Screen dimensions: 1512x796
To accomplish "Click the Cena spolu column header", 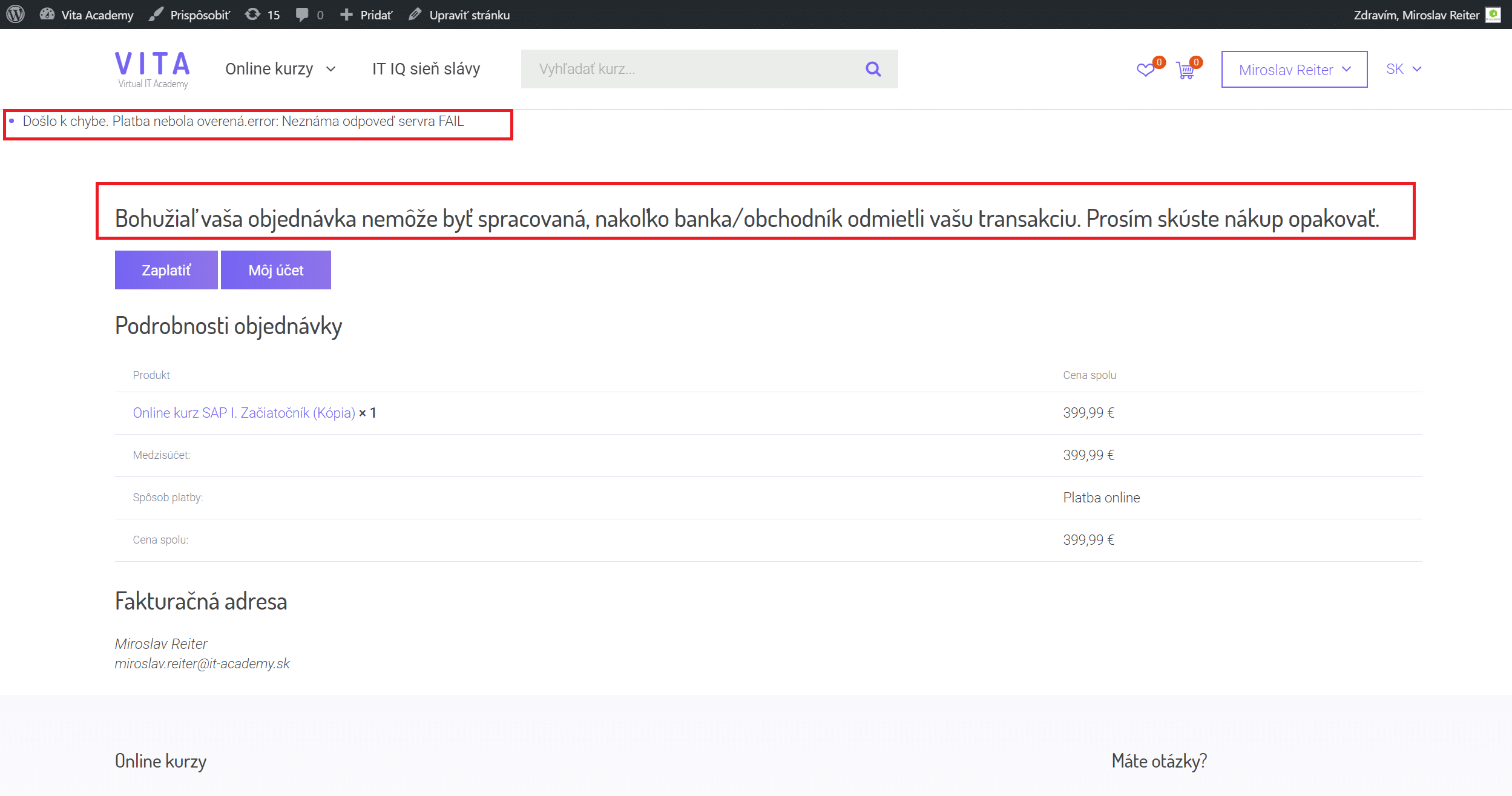I will 1090,375.
